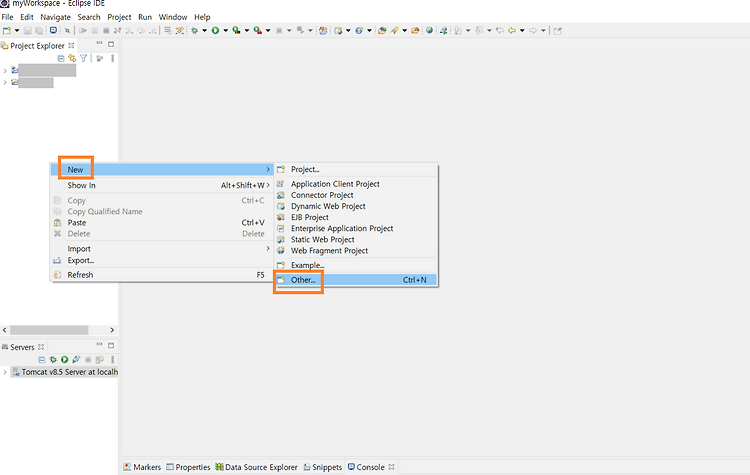The image size is (750, 475).
Task: Open the Run menu
Action: click(145, 17)
